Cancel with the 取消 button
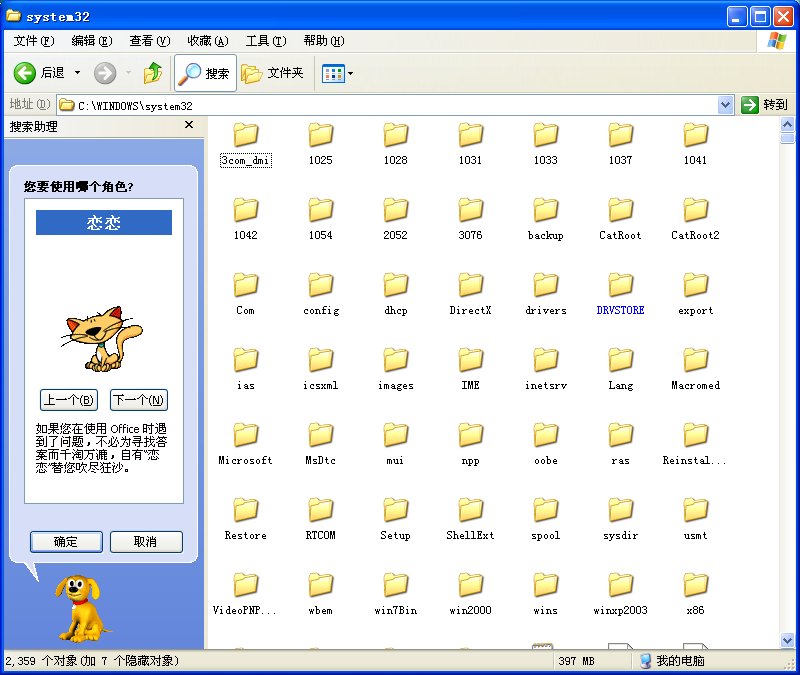The width and height of the screenshot is (800, 675). click(x=146, y=541)
